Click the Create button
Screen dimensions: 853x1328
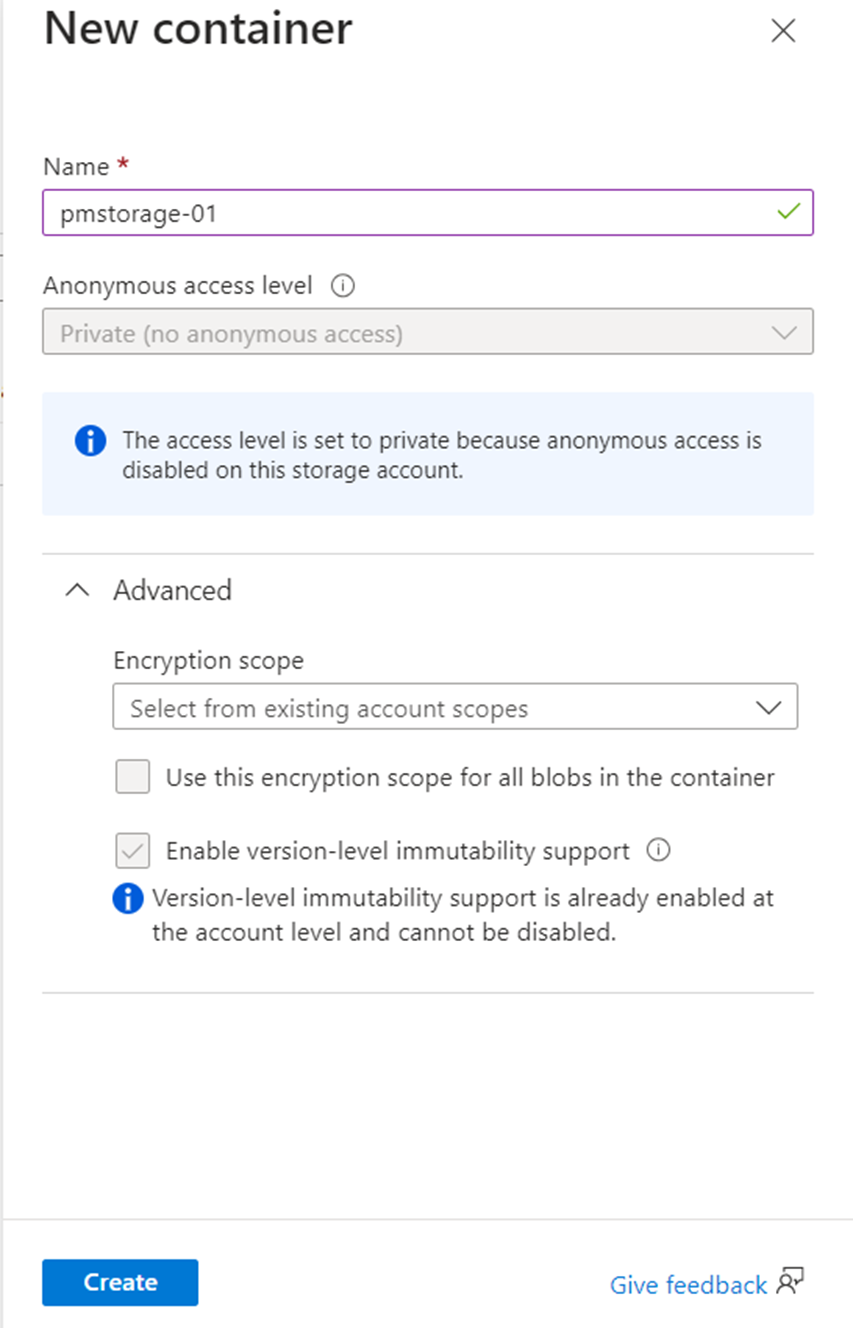pos(120,1282)
